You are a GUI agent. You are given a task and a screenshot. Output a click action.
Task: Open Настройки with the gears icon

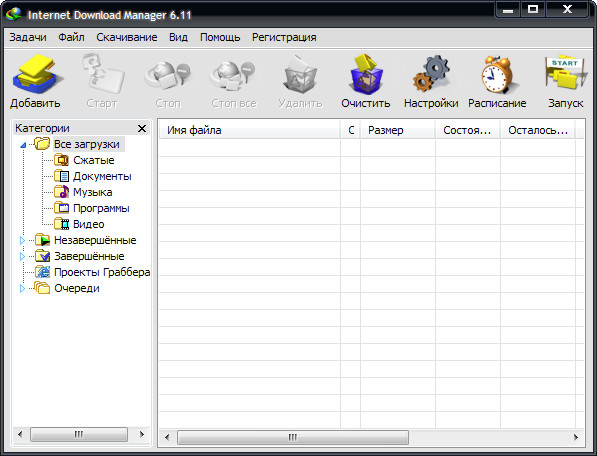point(431,74)
